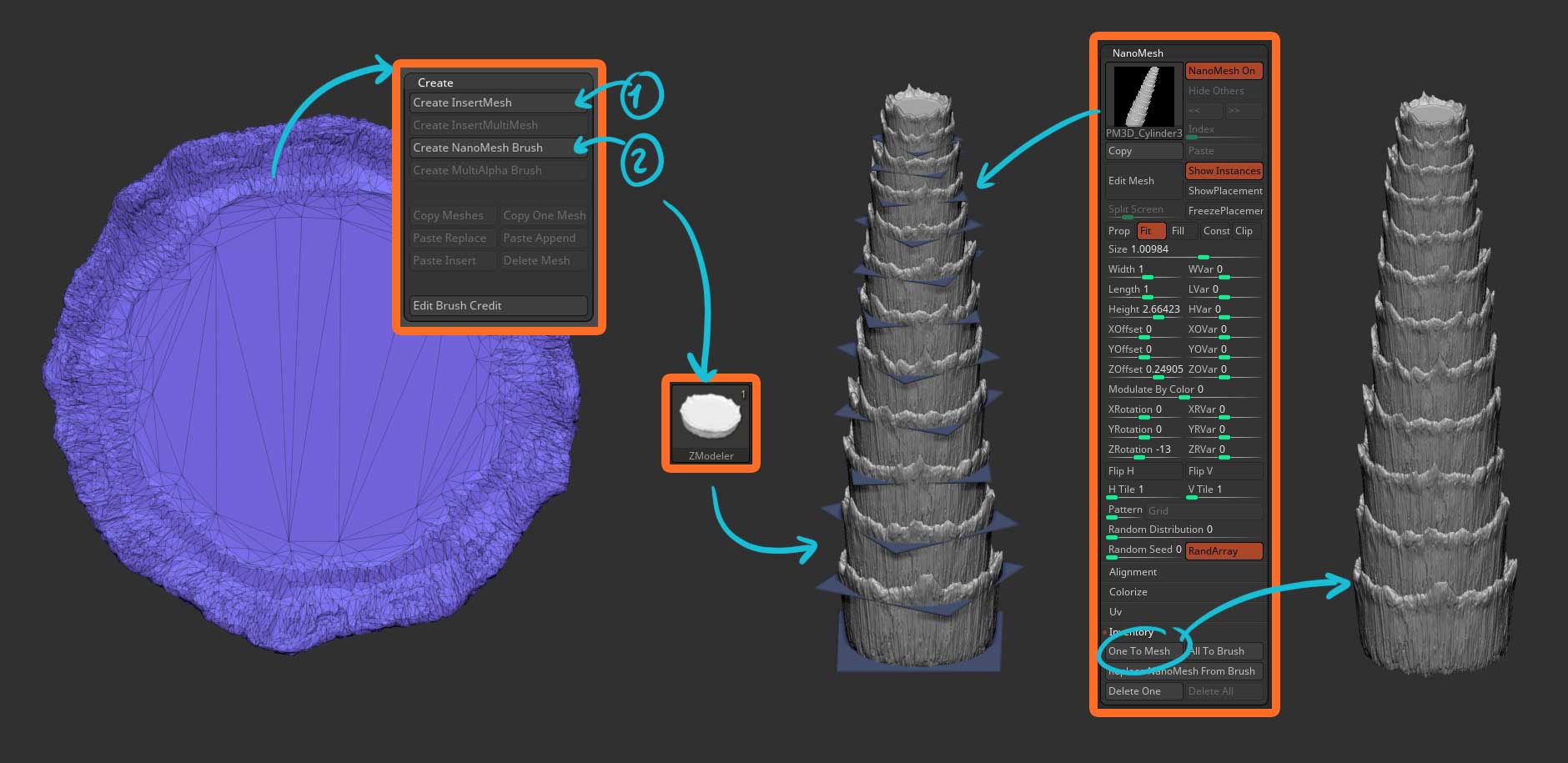The height and width of the screenshot is (763, 1568).
Task: Adjust Random Seed slider
Action: click(x=1143, y=551)
